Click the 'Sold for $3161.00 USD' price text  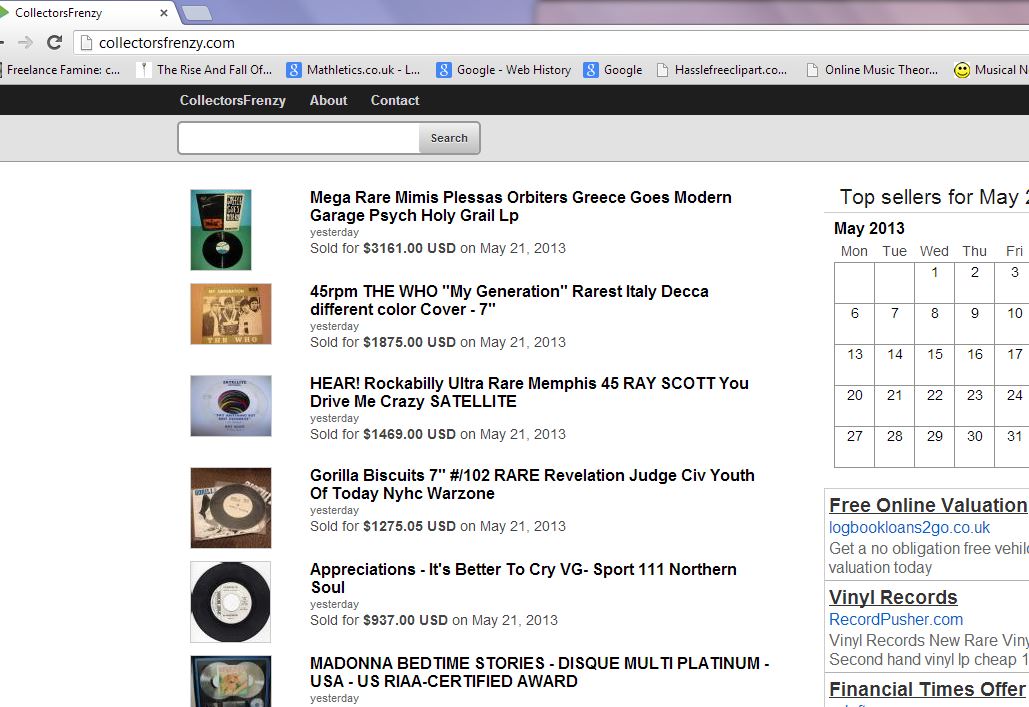(x=383, y=248)
